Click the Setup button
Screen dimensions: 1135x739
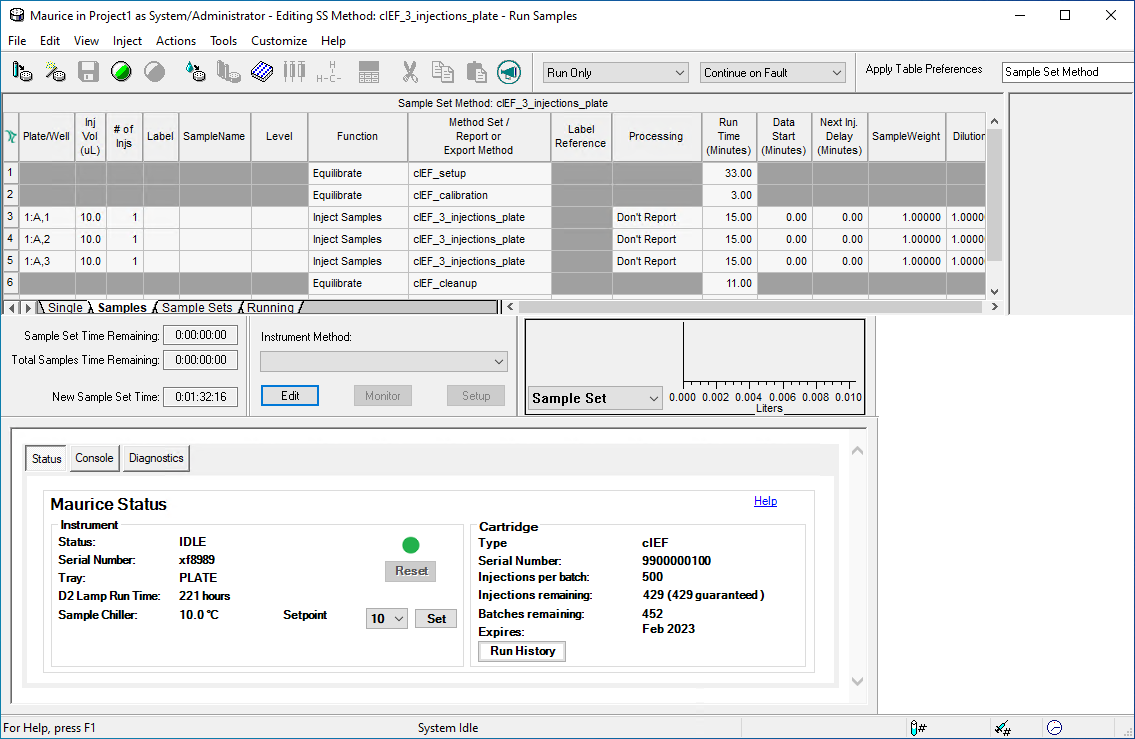476,396
